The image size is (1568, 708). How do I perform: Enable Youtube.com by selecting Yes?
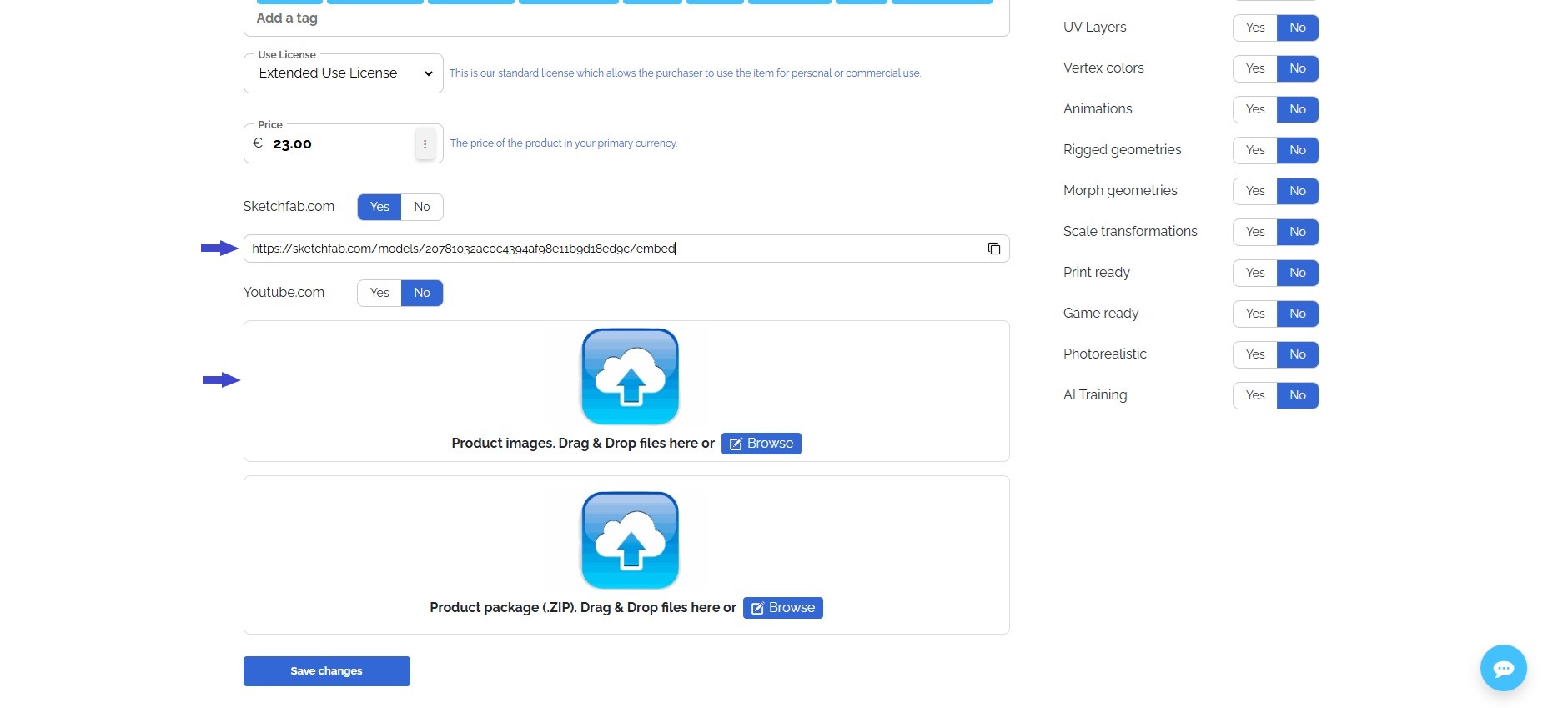pyautogui.click(x=379, y=293)
